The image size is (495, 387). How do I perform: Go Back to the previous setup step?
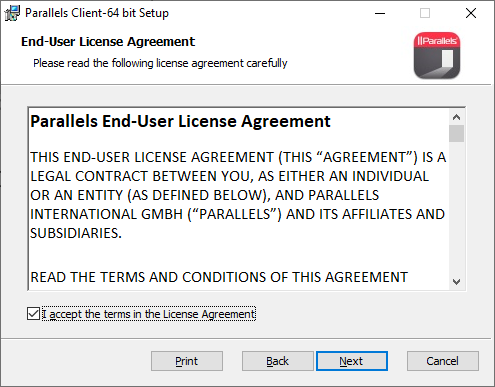(x=277, y=361)
